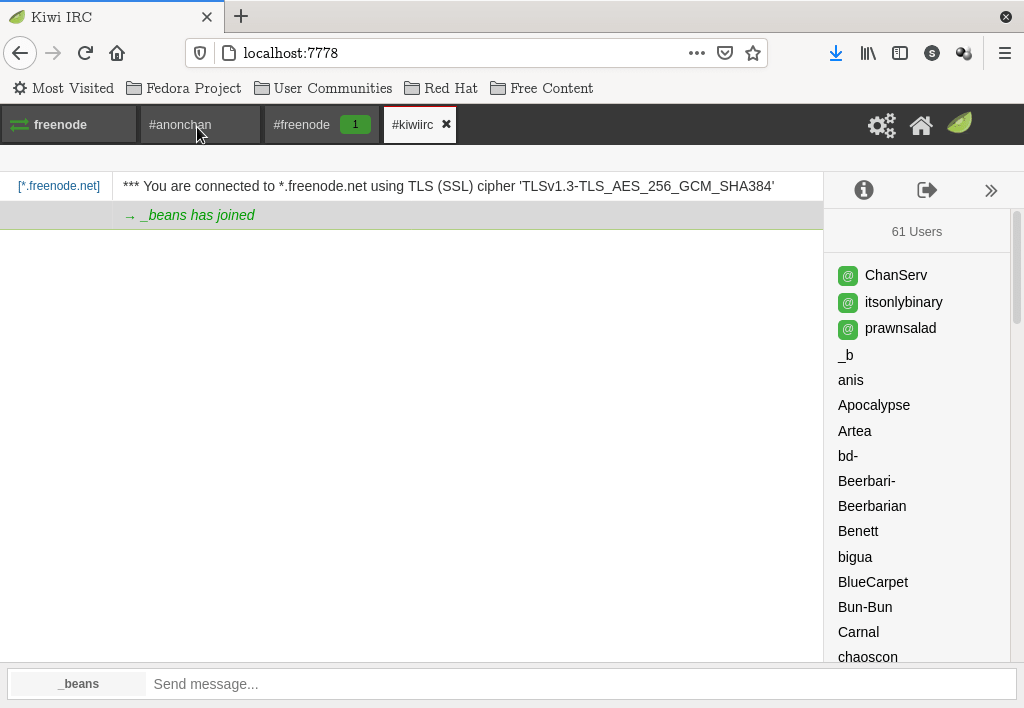Switch to the #anonchan tab
This screenshot has height=708, width=1024.
coord(180,124)
